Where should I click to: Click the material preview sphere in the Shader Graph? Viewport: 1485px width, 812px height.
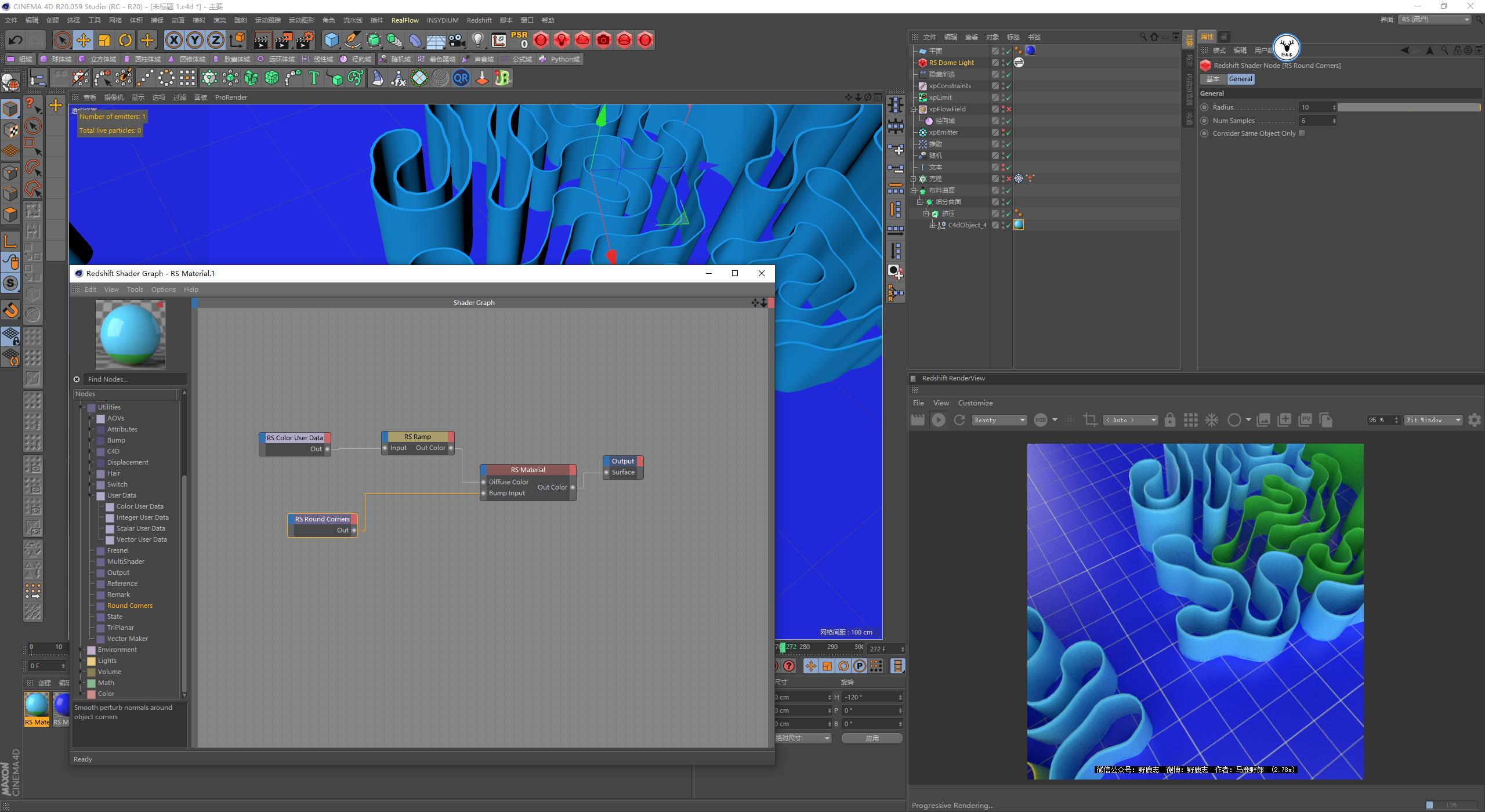coord(130,335)
